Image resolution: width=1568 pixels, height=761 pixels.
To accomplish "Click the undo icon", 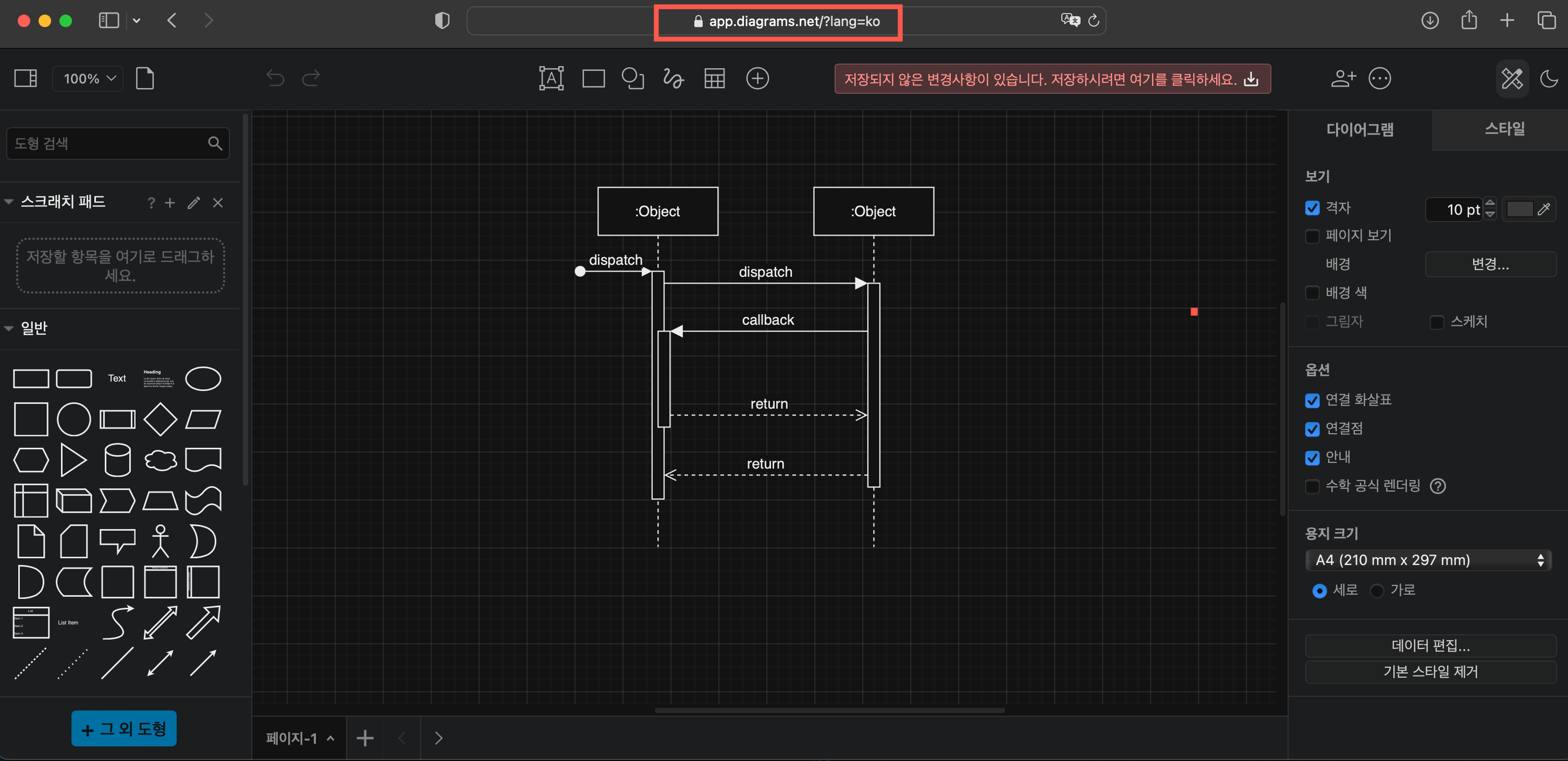I will pos(275,78).
